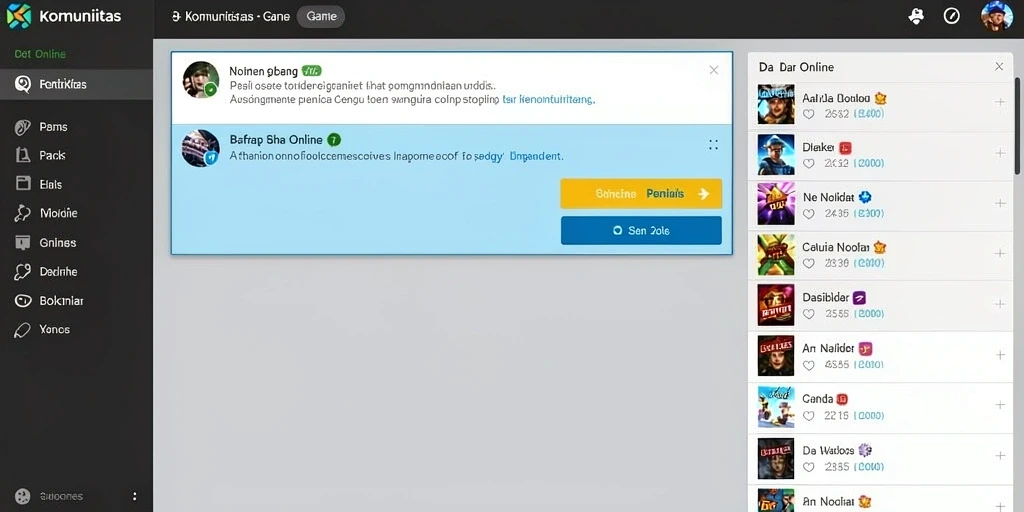Click the Bafrap Sha Online avatar

tap(200, 148)
